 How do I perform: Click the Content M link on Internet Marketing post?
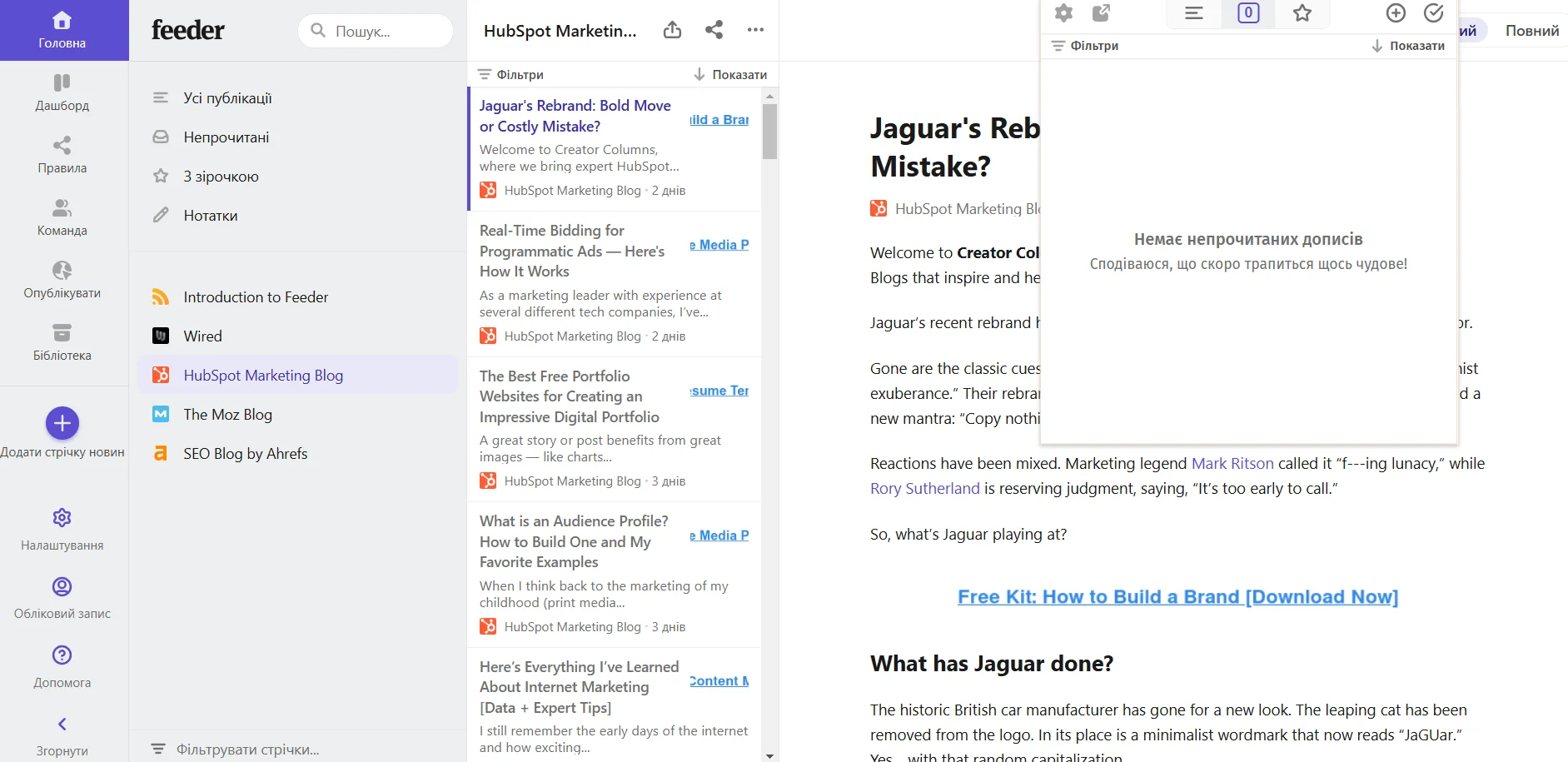coord(719,681)
